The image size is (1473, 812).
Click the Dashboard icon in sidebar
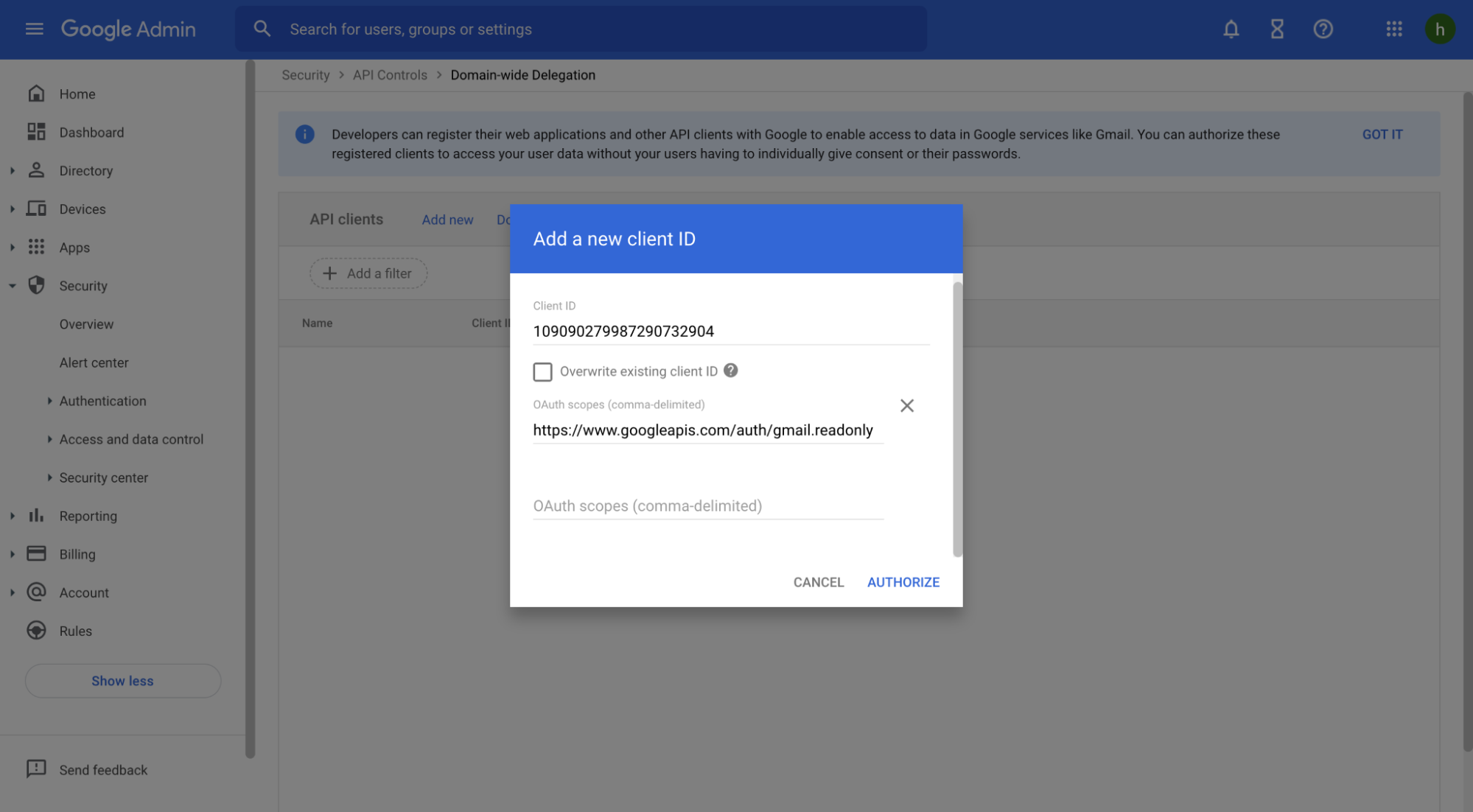click(36, 132)
